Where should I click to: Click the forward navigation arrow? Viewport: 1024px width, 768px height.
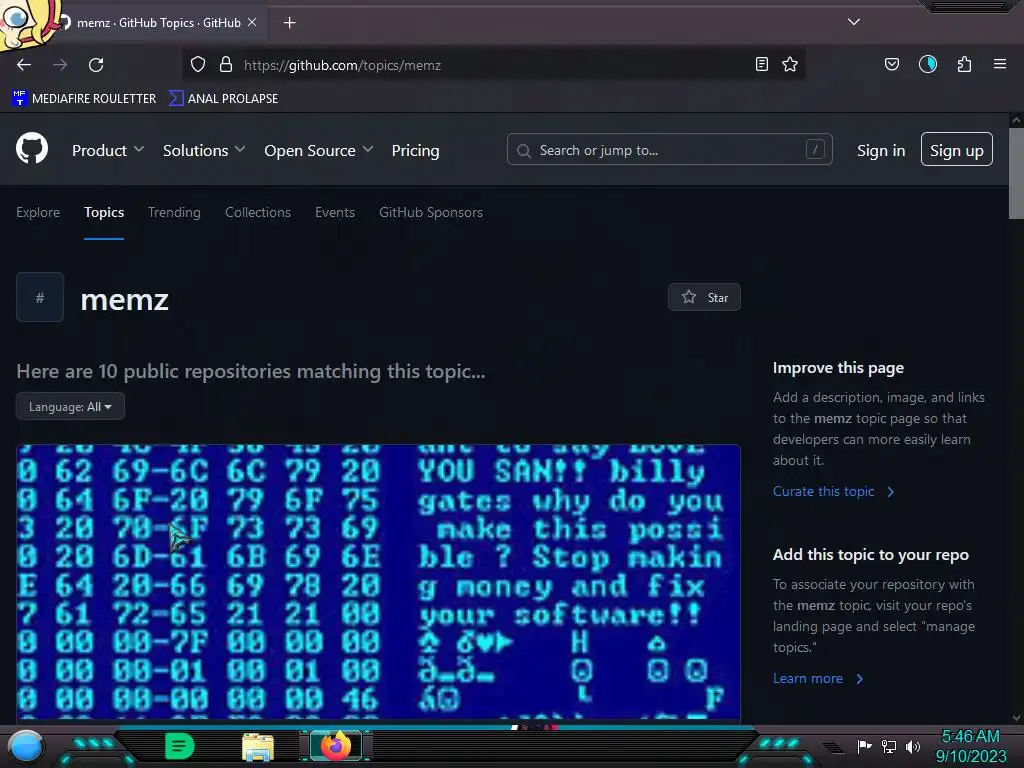click(60, 65)
